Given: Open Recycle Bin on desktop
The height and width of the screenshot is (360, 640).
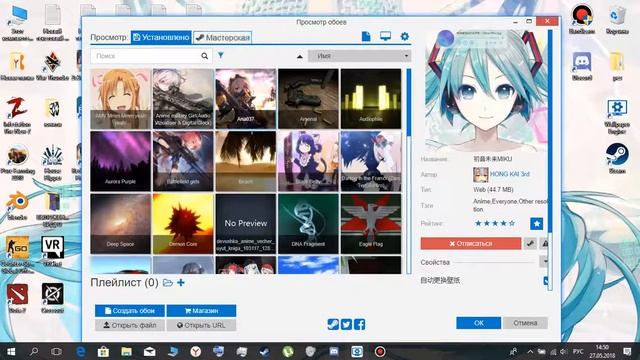Looking at the screenshot, I should click(x=617, y=20).
